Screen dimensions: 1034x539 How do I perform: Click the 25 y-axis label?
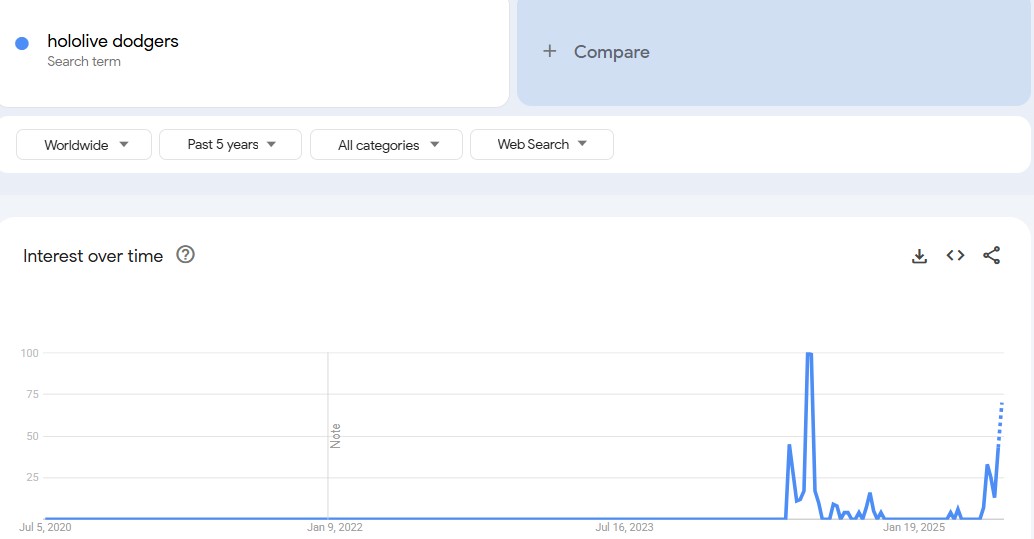coord(32,477)
